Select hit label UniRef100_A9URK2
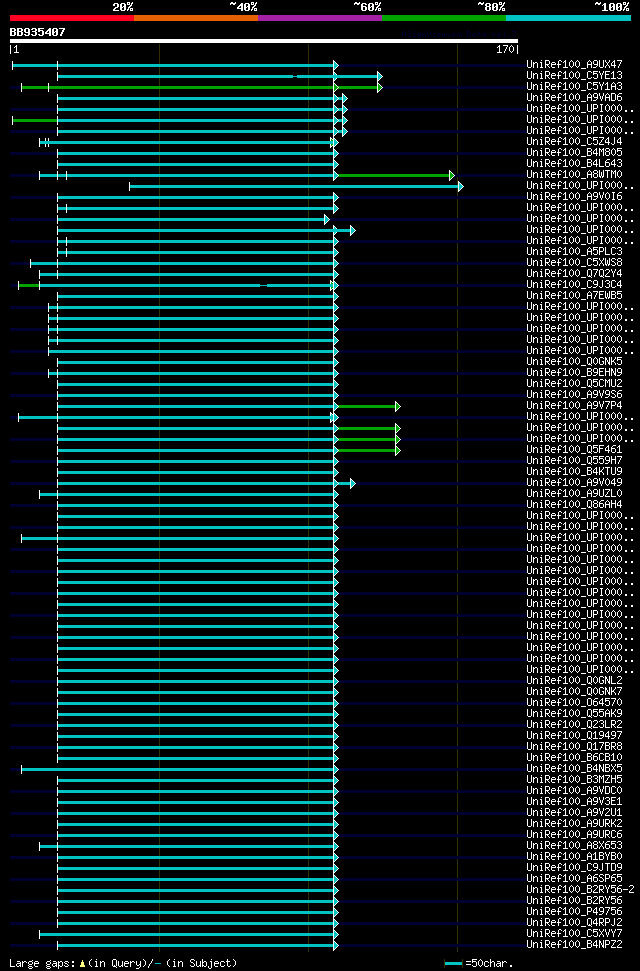Screen dimensions: 640x971 coord(574,824)
